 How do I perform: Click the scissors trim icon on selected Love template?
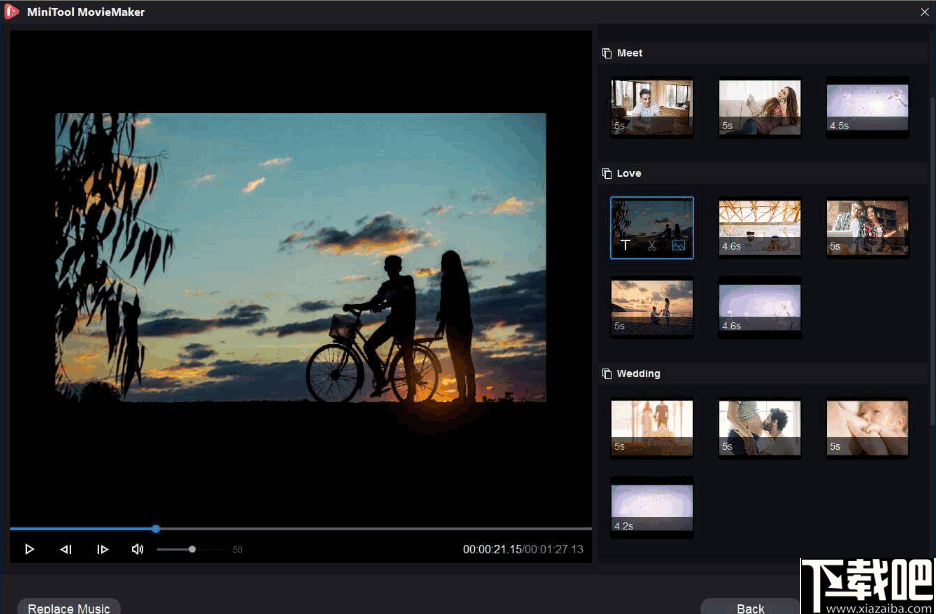[652, 245]
